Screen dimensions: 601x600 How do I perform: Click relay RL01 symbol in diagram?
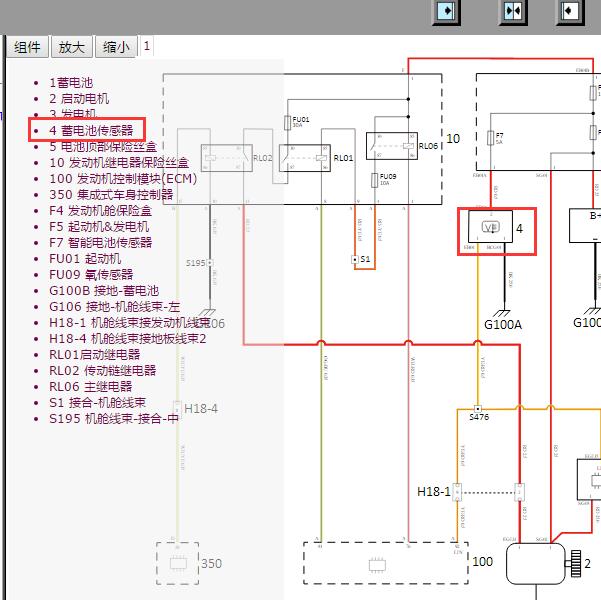[x=305, y=158]
